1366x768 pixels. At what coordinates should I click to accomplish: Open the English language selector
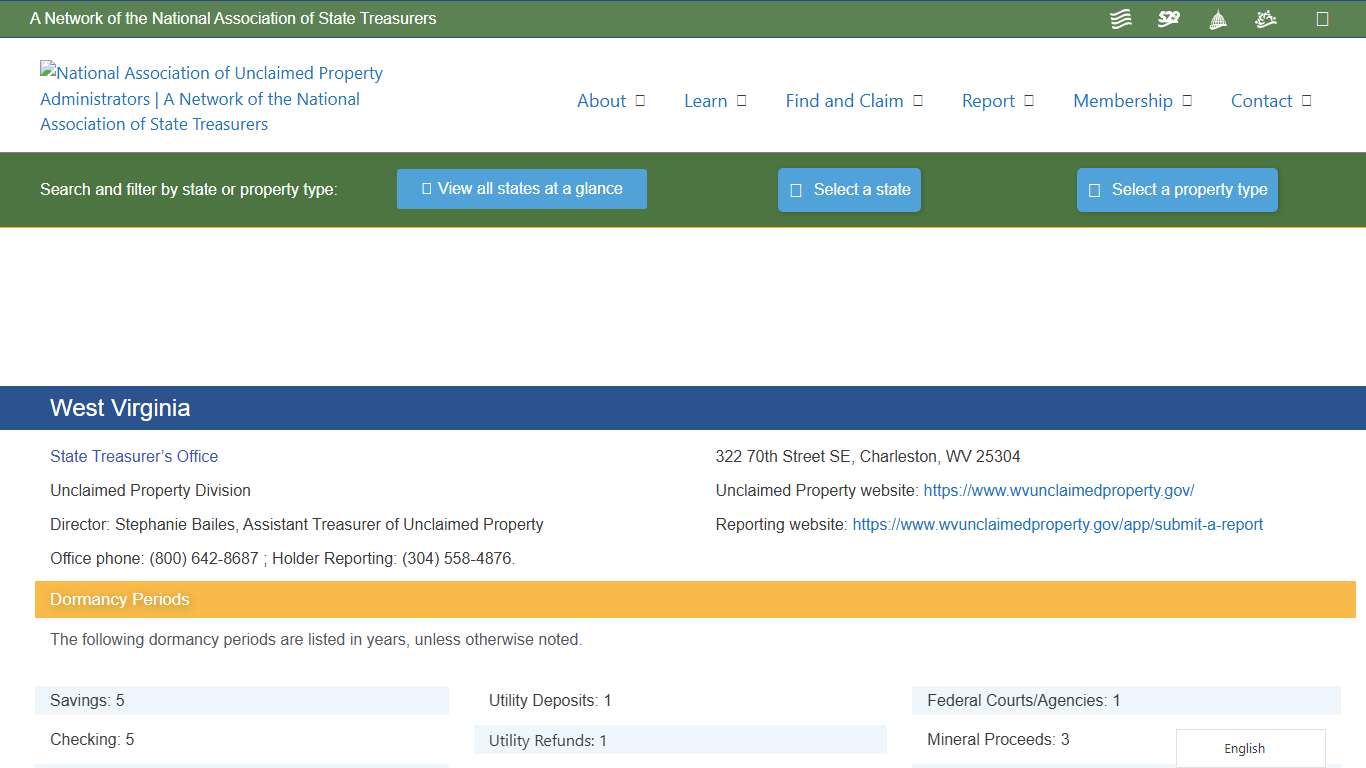1244,748
